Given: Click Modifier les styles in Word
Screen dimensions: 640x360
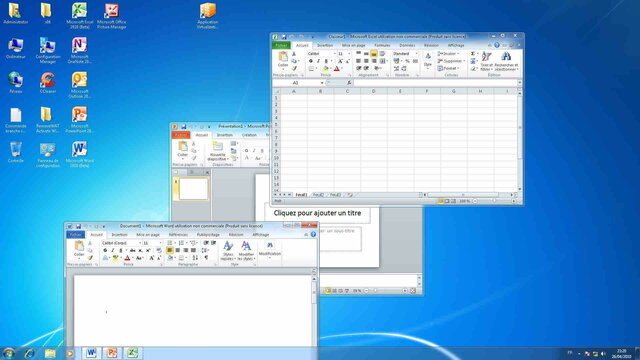Looking at the screenshot, I should click(246, 250).
